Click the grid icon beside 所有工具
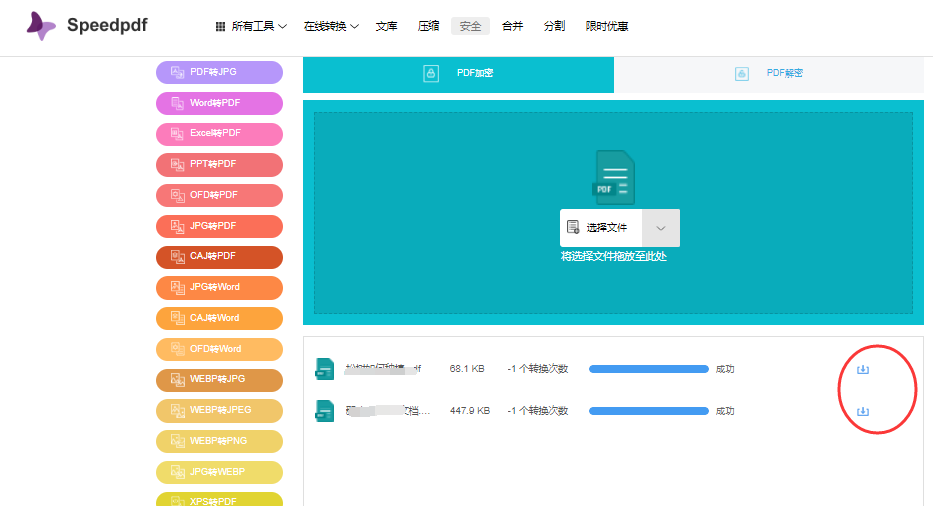 pos(220,26)
